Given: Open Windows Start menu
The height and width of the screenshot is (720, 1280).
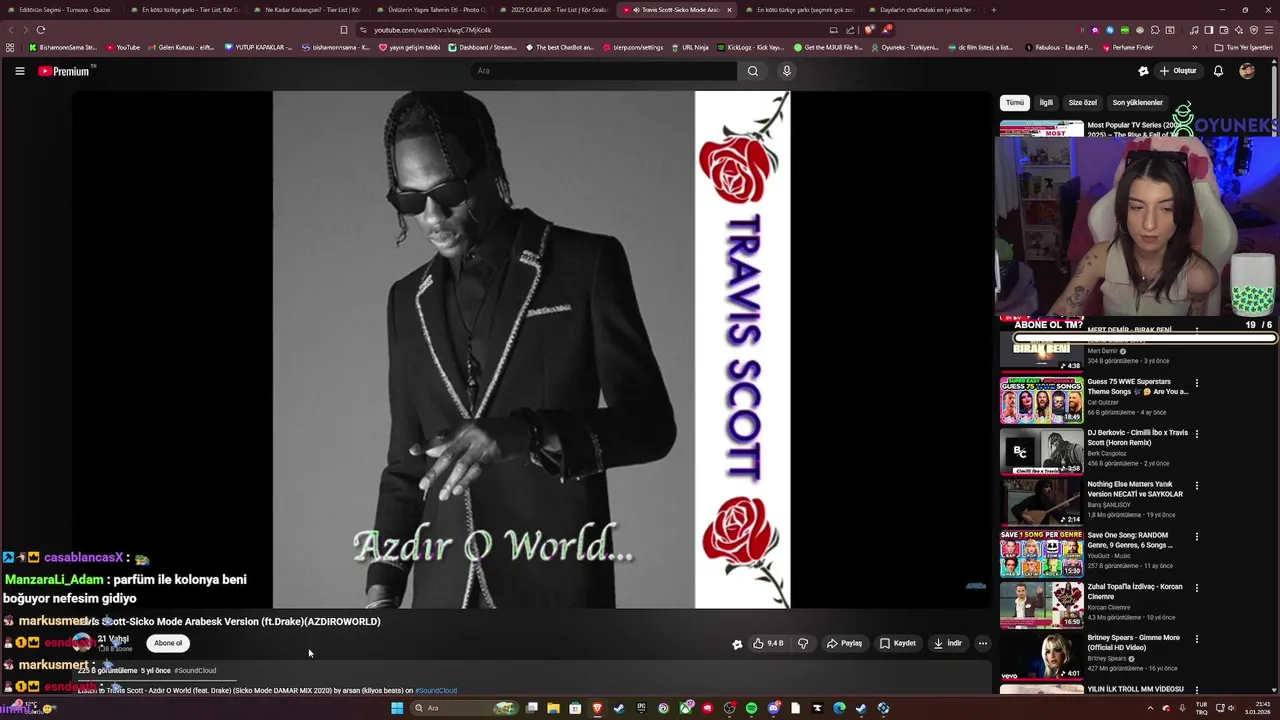Looking at the screenshot, I should pos(397,708).
